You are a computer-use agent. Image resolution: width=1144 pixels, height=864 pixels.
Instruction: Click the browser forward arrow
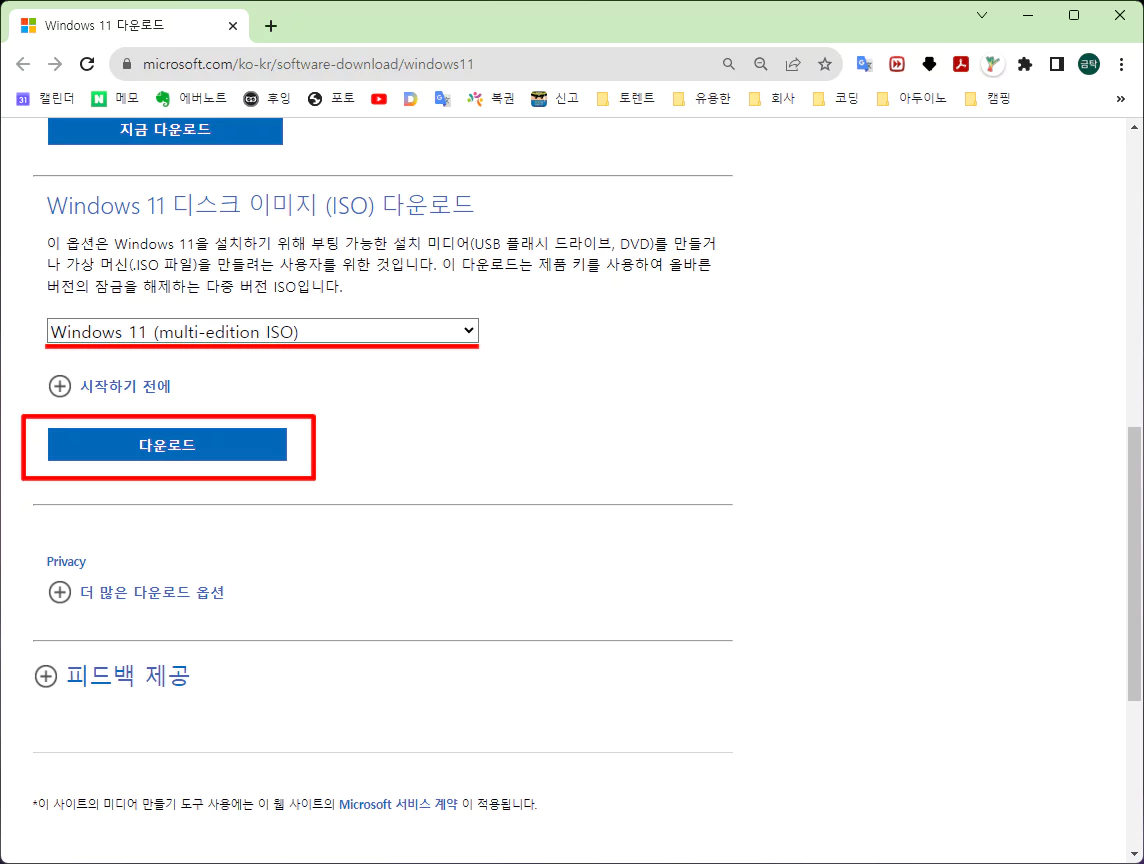click(x=55, y=64)
